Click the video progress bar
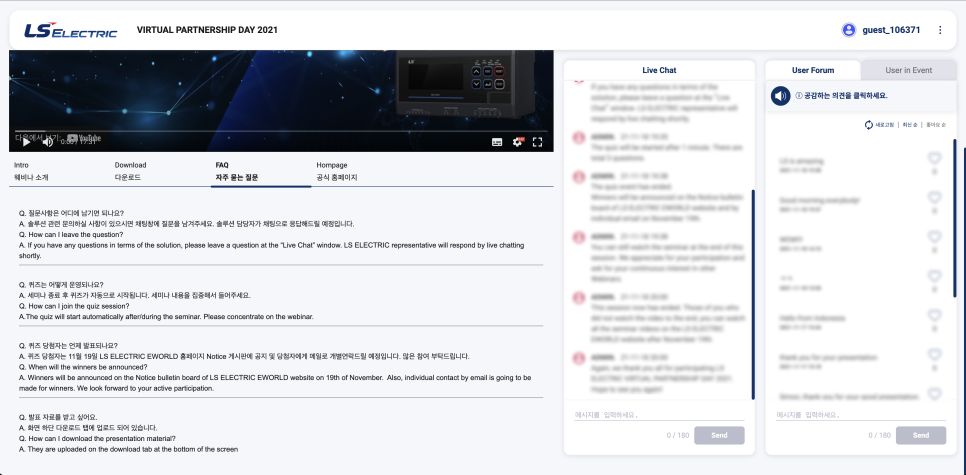966x475 pixels. 281,131
